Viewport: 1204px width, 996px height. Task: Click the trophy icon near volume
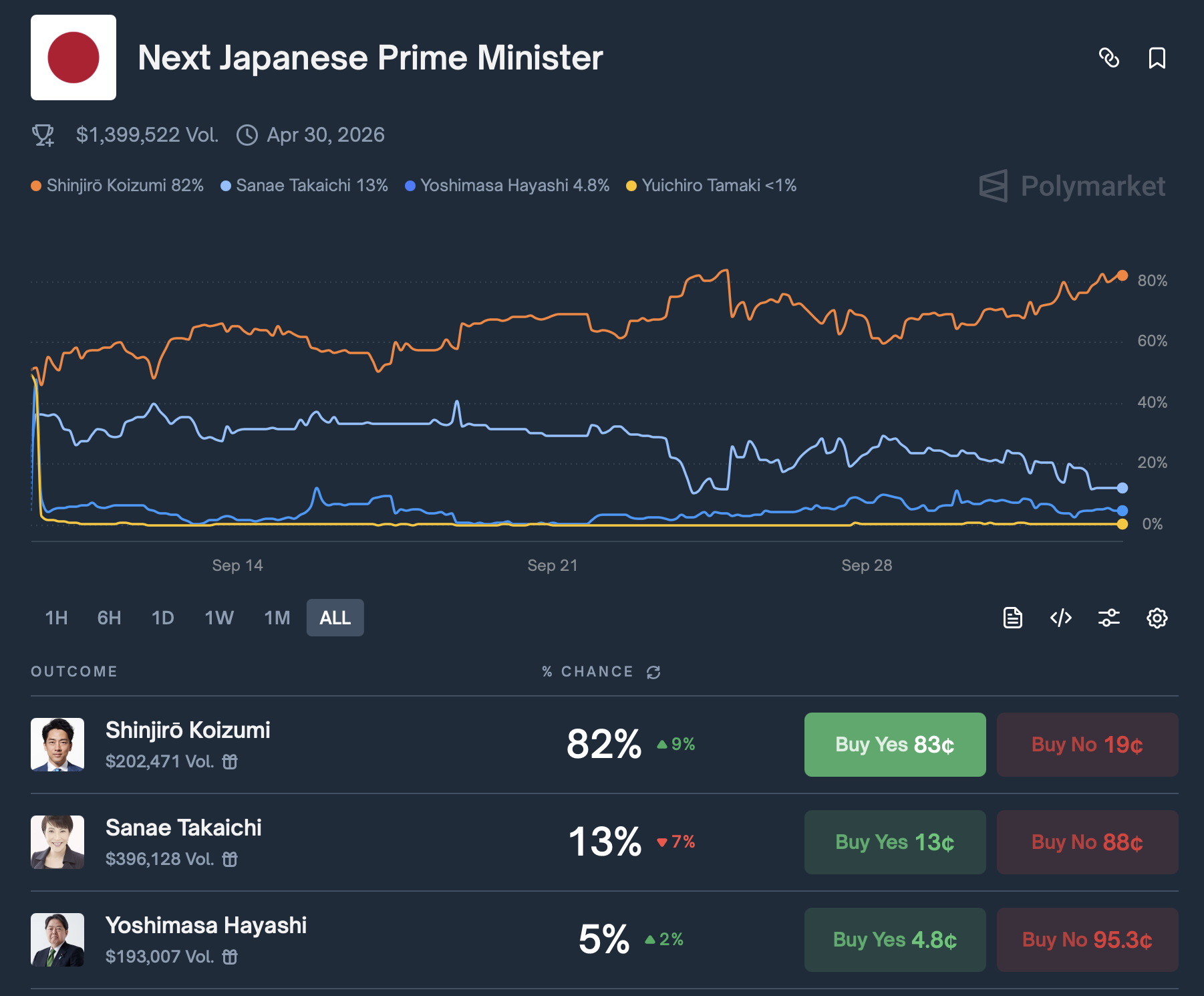(x=43, y=135)
